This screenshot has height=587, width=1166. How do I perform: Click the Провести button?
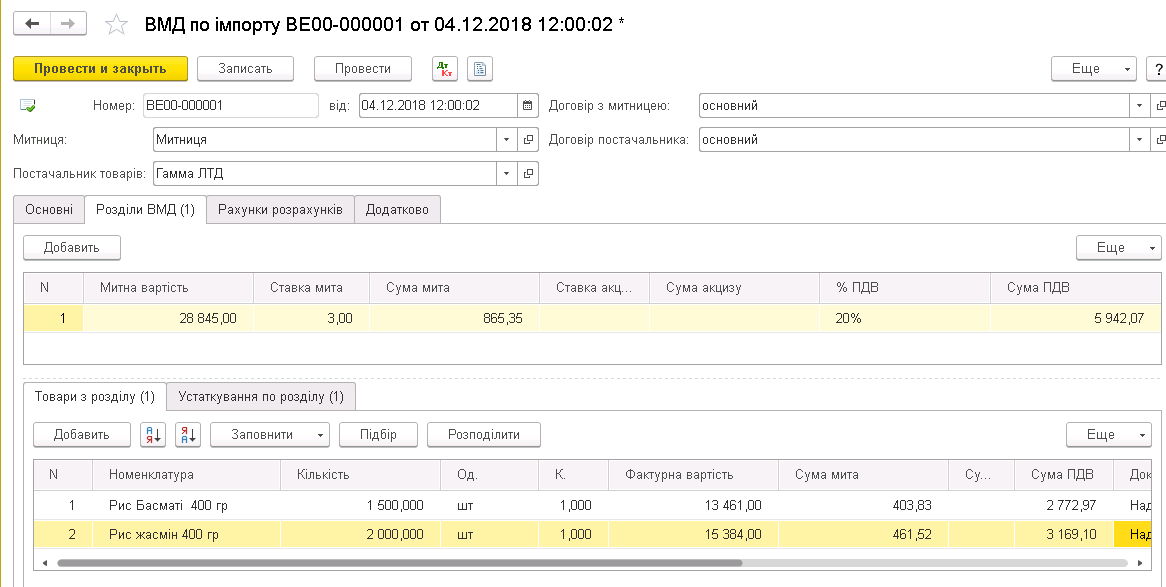click(x=363, y=68)
